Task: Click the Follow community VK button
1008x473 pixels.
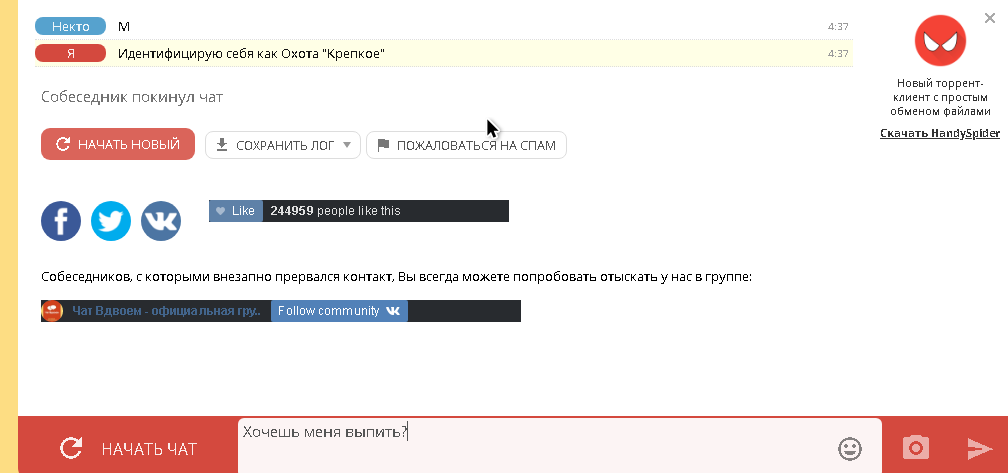Action: pyautogui.click(x=339, y=311)
